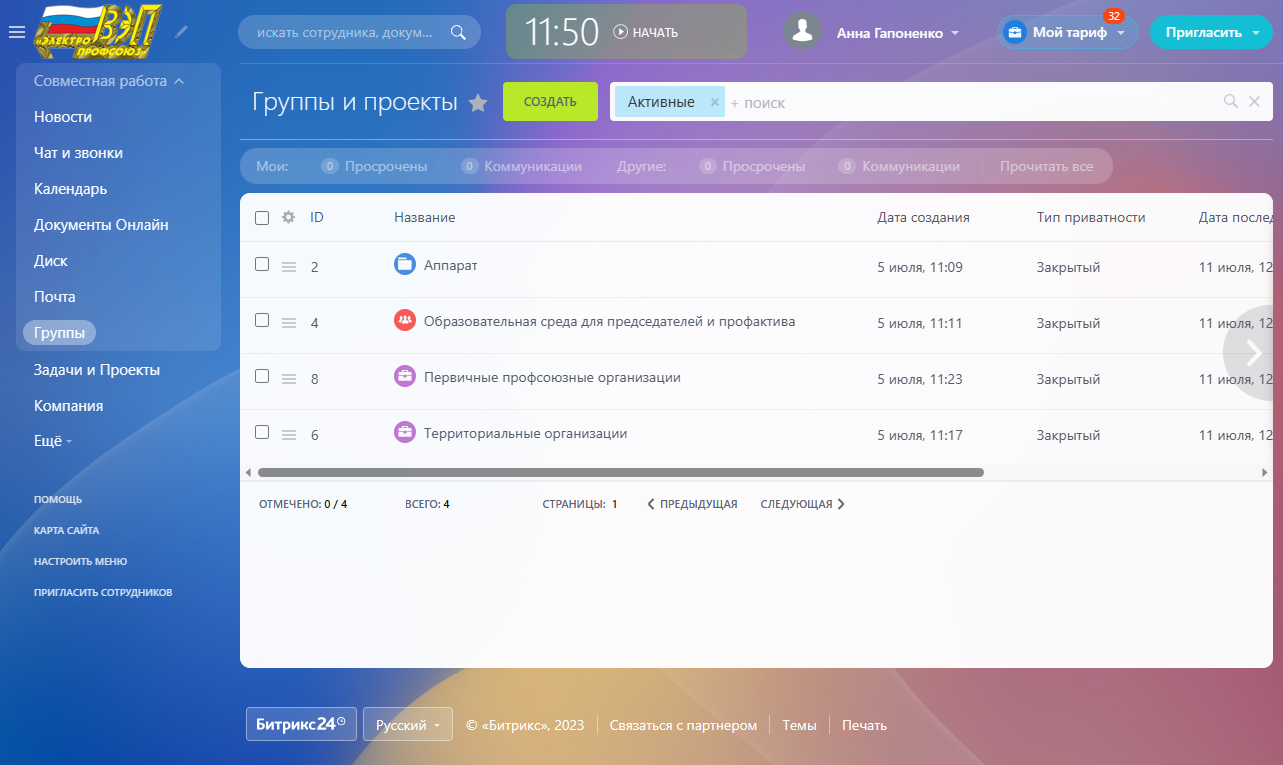Click the Темы footer link
Screen dimensions: 1283x765
pos(799,725)
